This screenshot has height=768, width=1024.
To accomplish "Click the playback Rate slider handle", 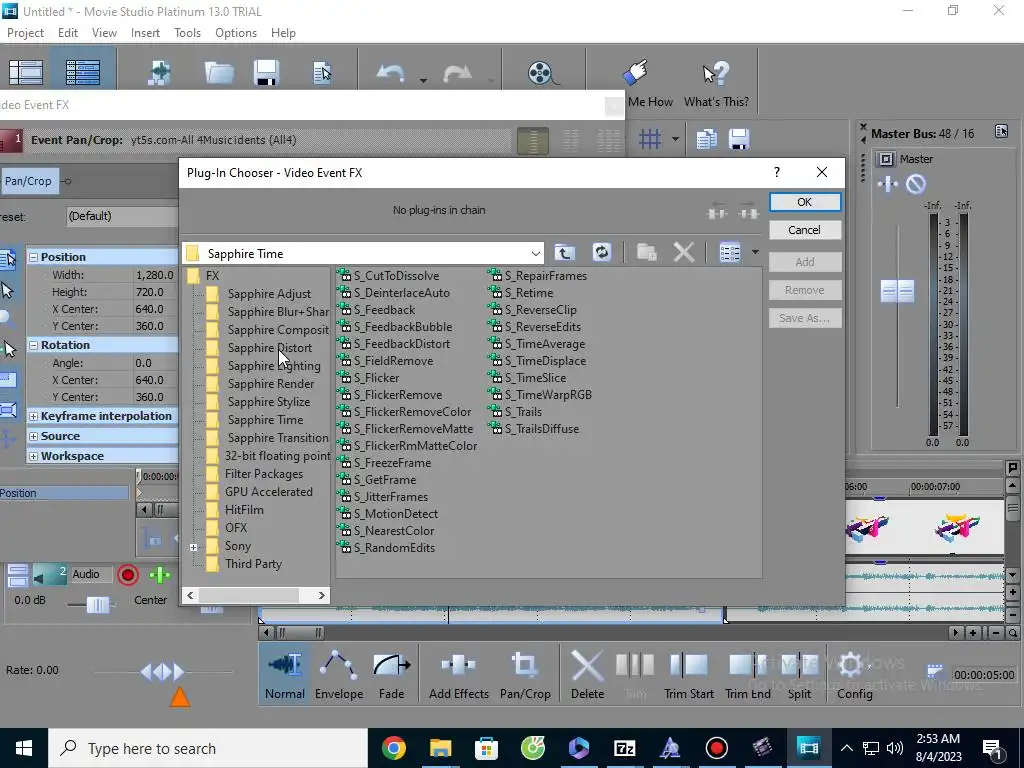I will coord(163,671).
